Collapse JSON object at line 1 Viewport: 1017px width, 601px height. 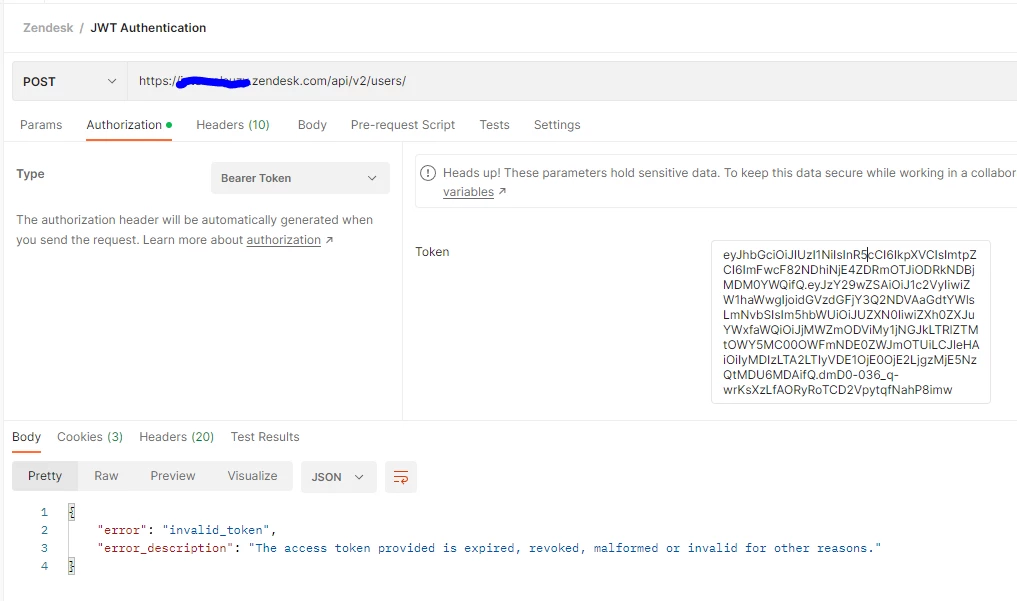point(72,512)
